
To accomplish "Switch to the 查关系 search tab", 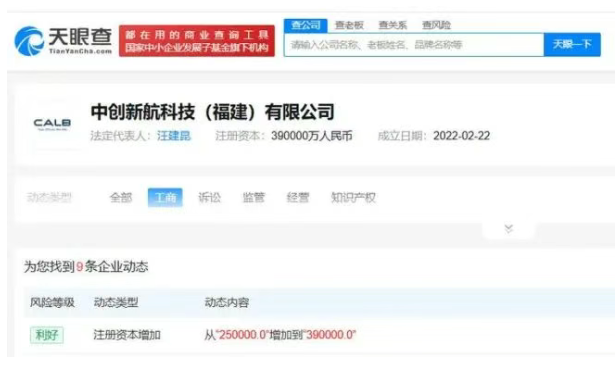I will pos(393,26).
